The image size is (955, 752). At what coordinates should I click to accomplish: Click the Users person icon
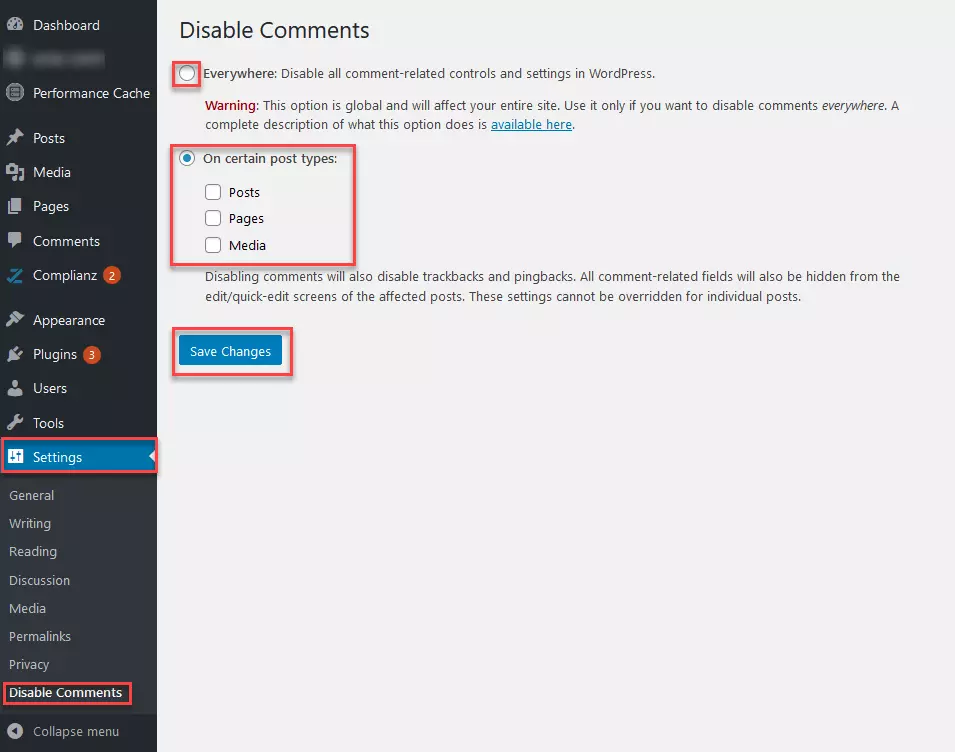(x=15, y=388)
